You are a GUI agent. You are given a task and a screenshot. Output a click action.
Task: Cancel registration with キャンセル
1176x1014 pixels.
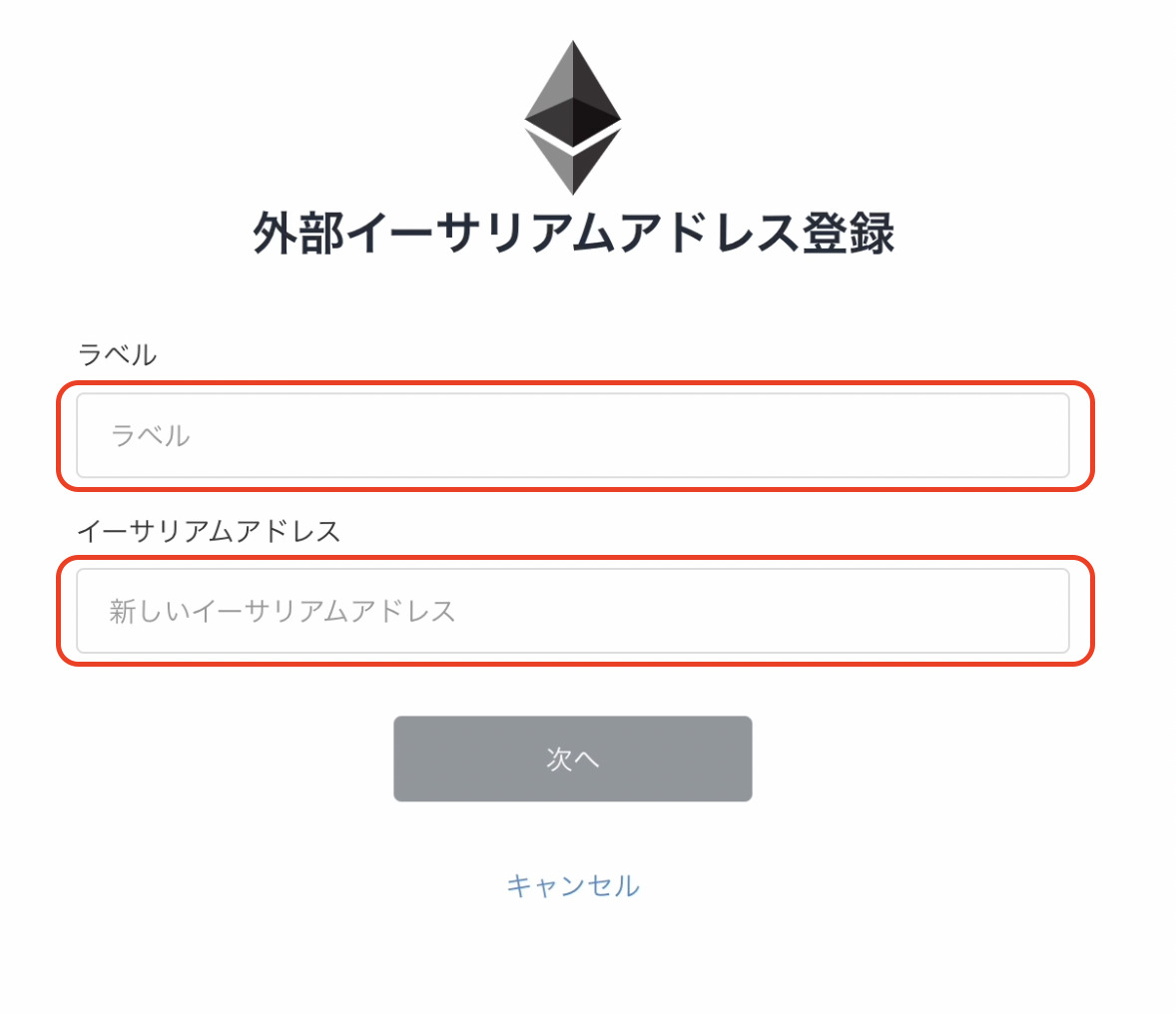(574, 884)
